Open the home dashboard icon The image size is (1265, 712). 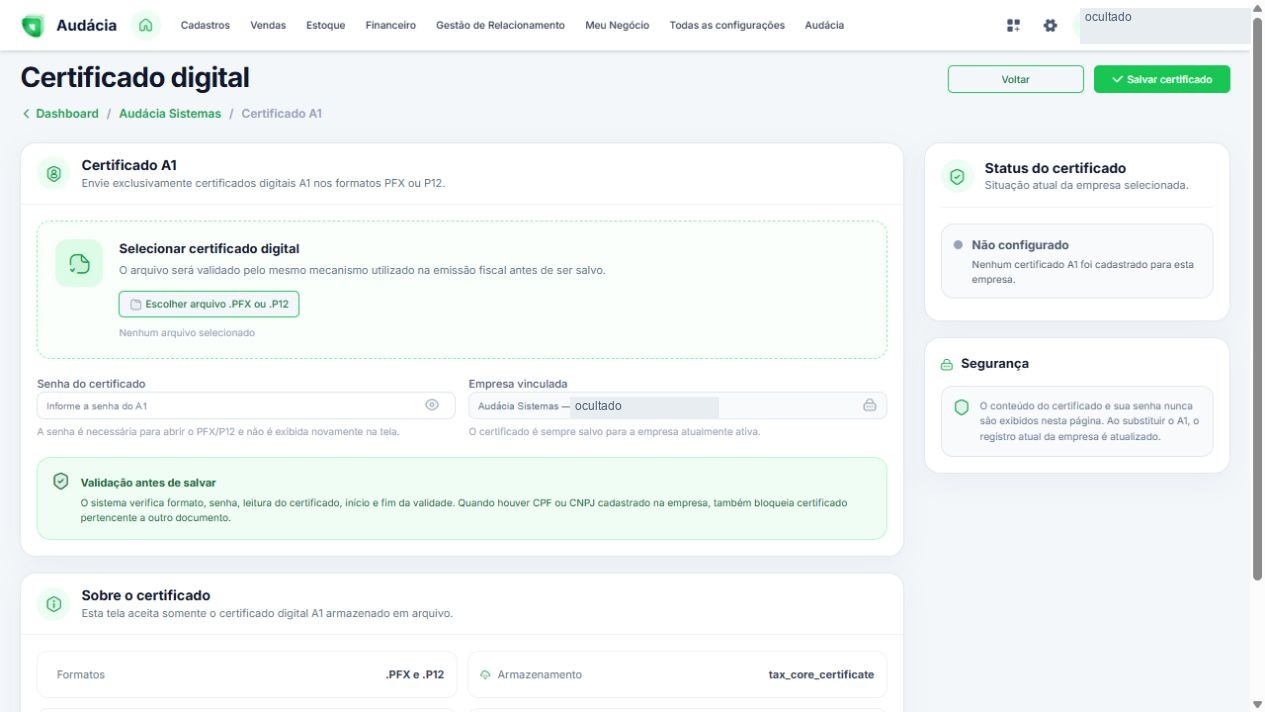point(146,25)
